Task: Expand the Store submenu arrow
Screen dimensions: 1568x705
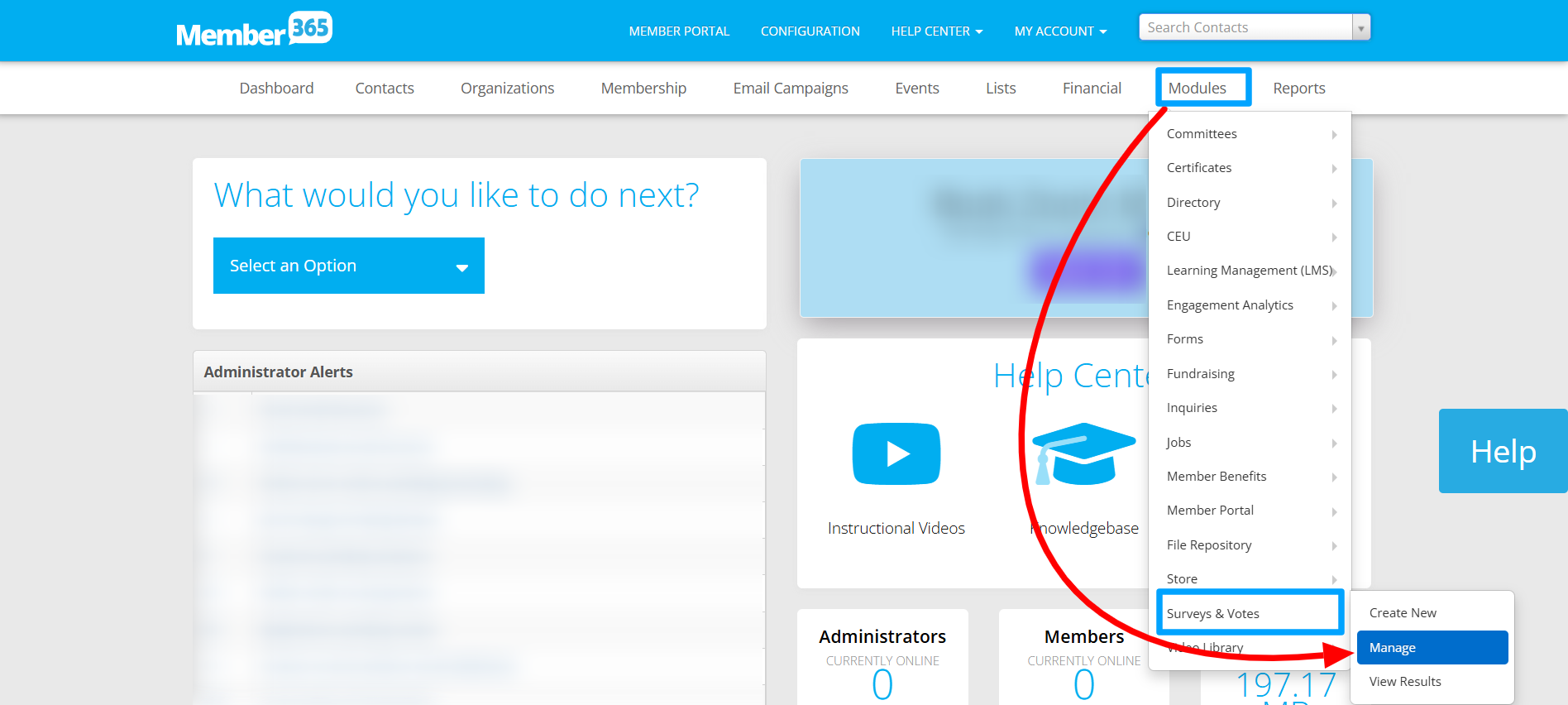Action: (1334, 579)
